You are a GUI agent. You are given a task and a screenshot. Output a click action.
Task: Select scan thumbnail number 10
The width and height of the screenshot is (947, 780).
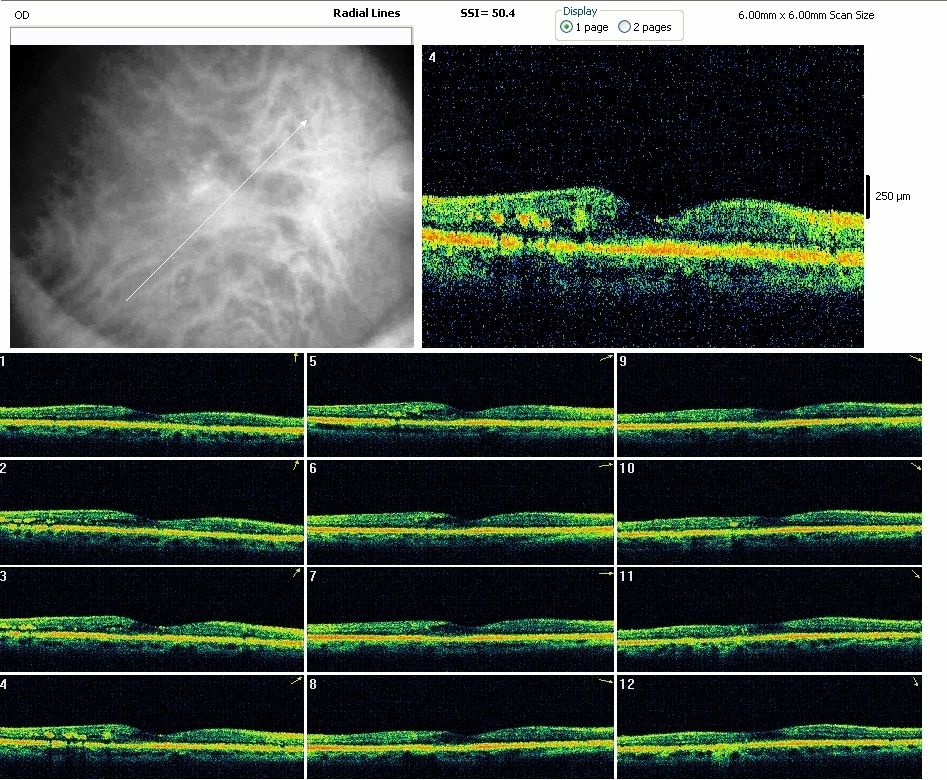pyautogui.click(x=770, y=512)
